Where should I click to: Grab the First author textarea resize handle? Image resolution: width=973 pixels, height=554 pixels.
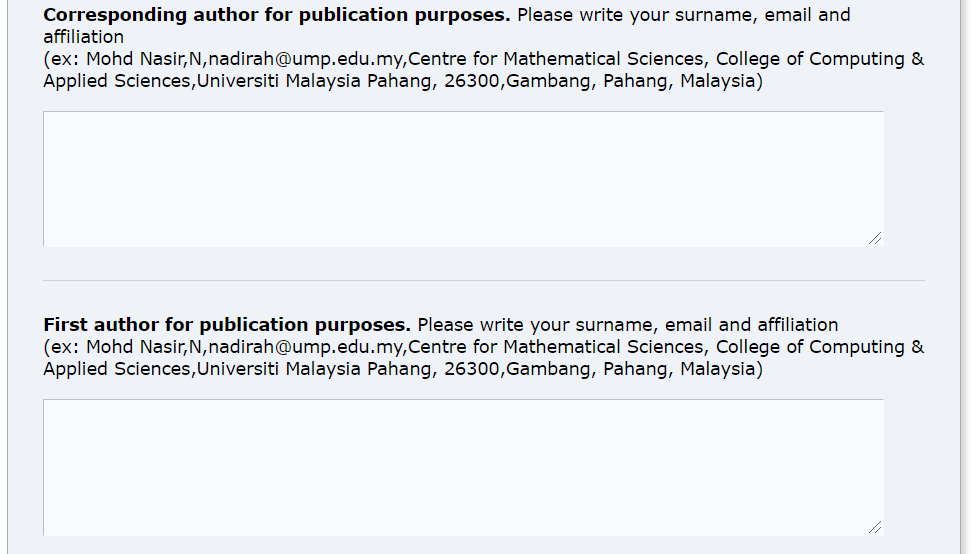coord(875,527)
